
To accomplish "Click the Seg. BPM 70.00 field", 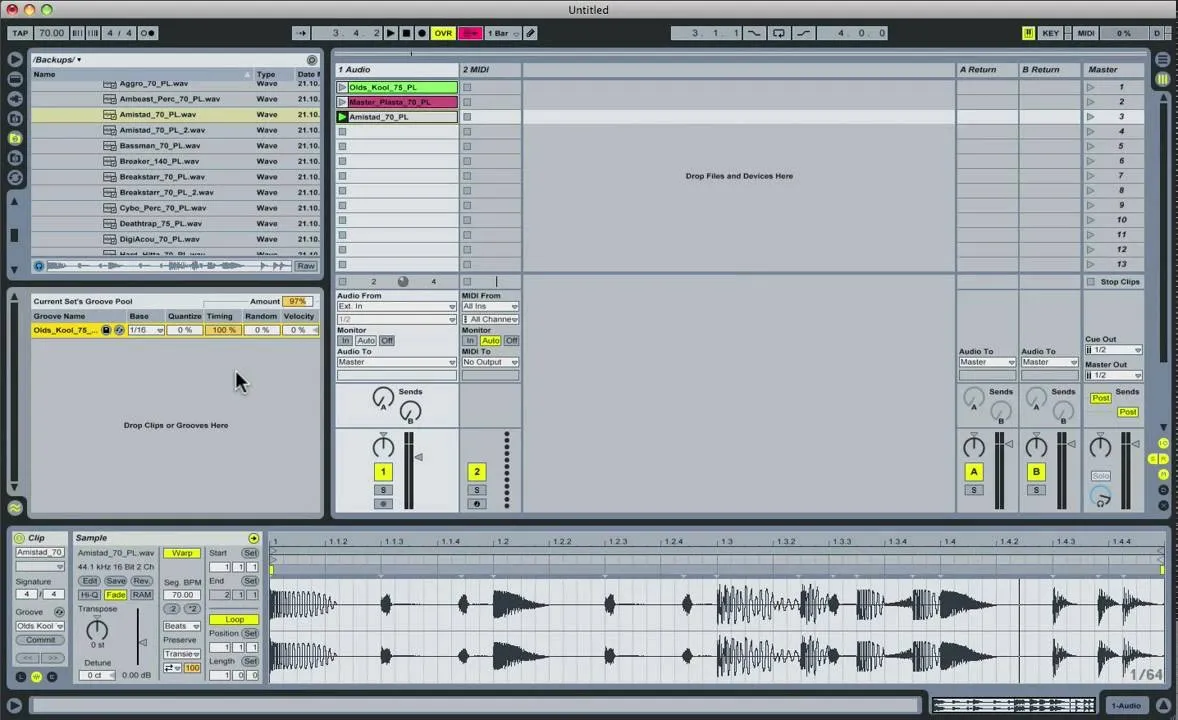I will click(x=182, y=594).
